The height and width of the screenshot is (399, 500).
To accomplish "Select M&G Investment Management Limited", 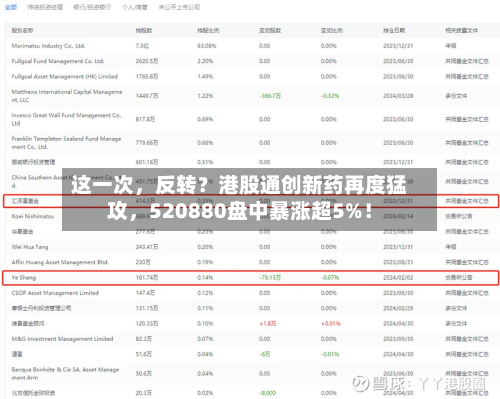I will coord(62,339).
